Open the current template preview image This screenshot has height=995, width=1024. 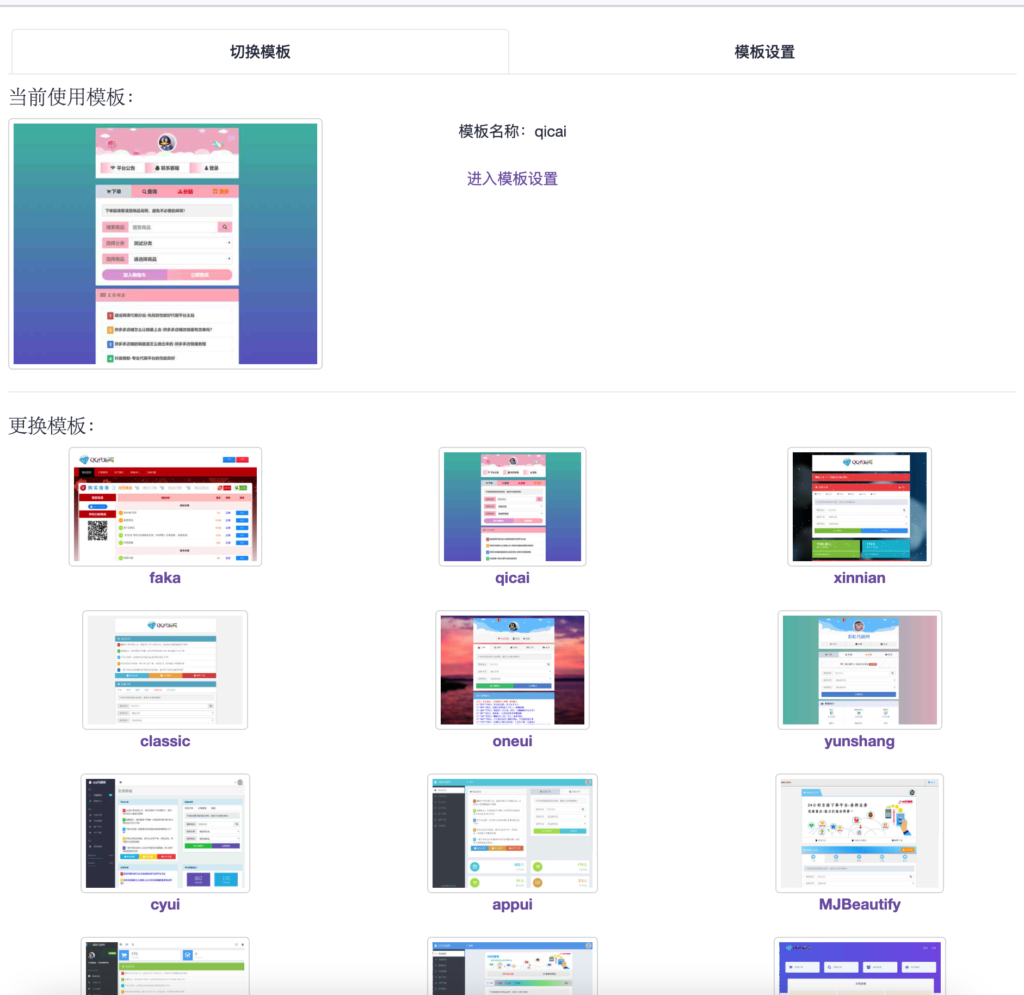pyautogui.click(x=165, y=244)
